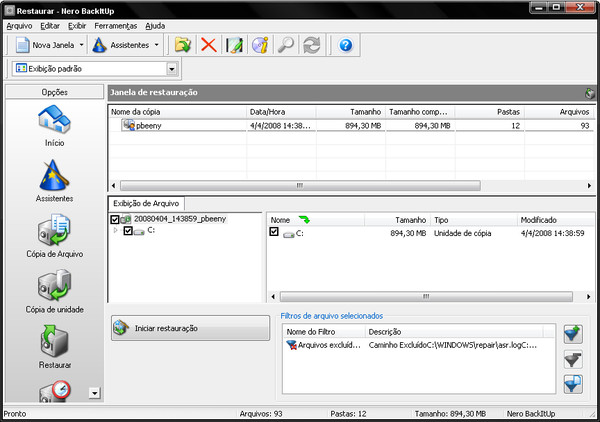Image resolution: width=600 pixels, height=422 pixels.
Task: Expand the C: drive tree node
Action: click(x=116, y=230)
